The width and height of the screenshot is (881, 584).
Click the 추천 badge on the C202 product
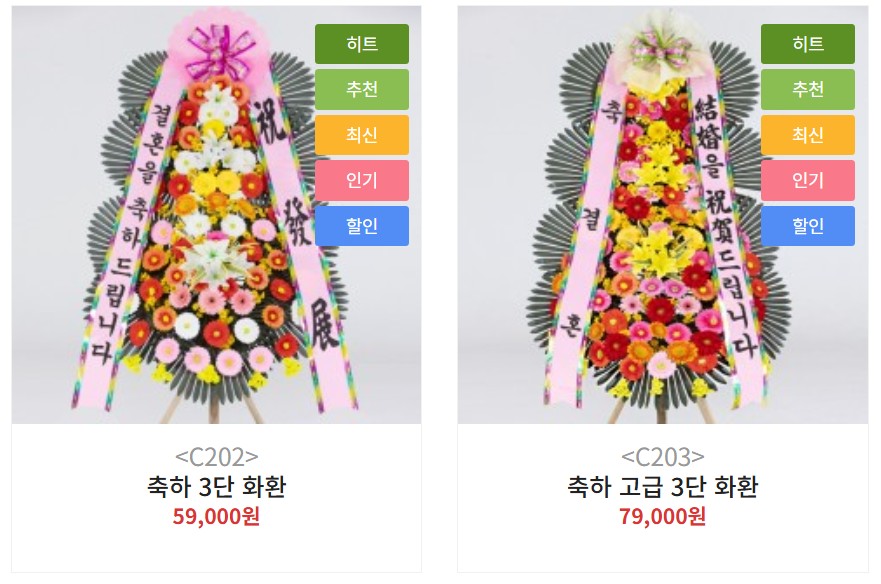click(x=362, y=89)
